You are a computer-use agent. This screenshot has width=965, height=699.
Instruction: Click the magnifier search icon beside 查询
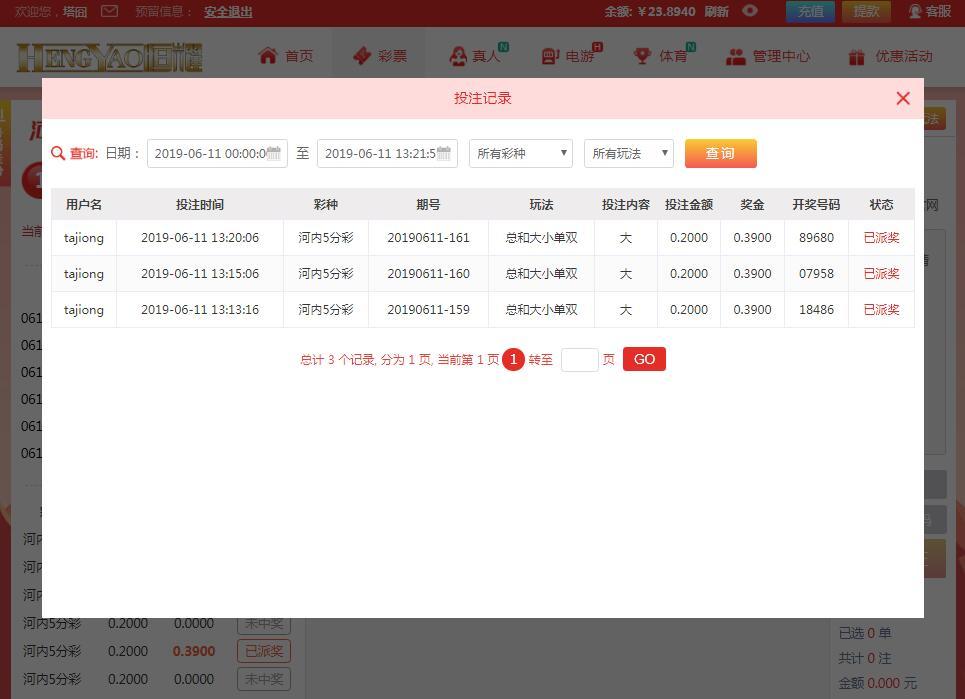(x=58, y=153)
